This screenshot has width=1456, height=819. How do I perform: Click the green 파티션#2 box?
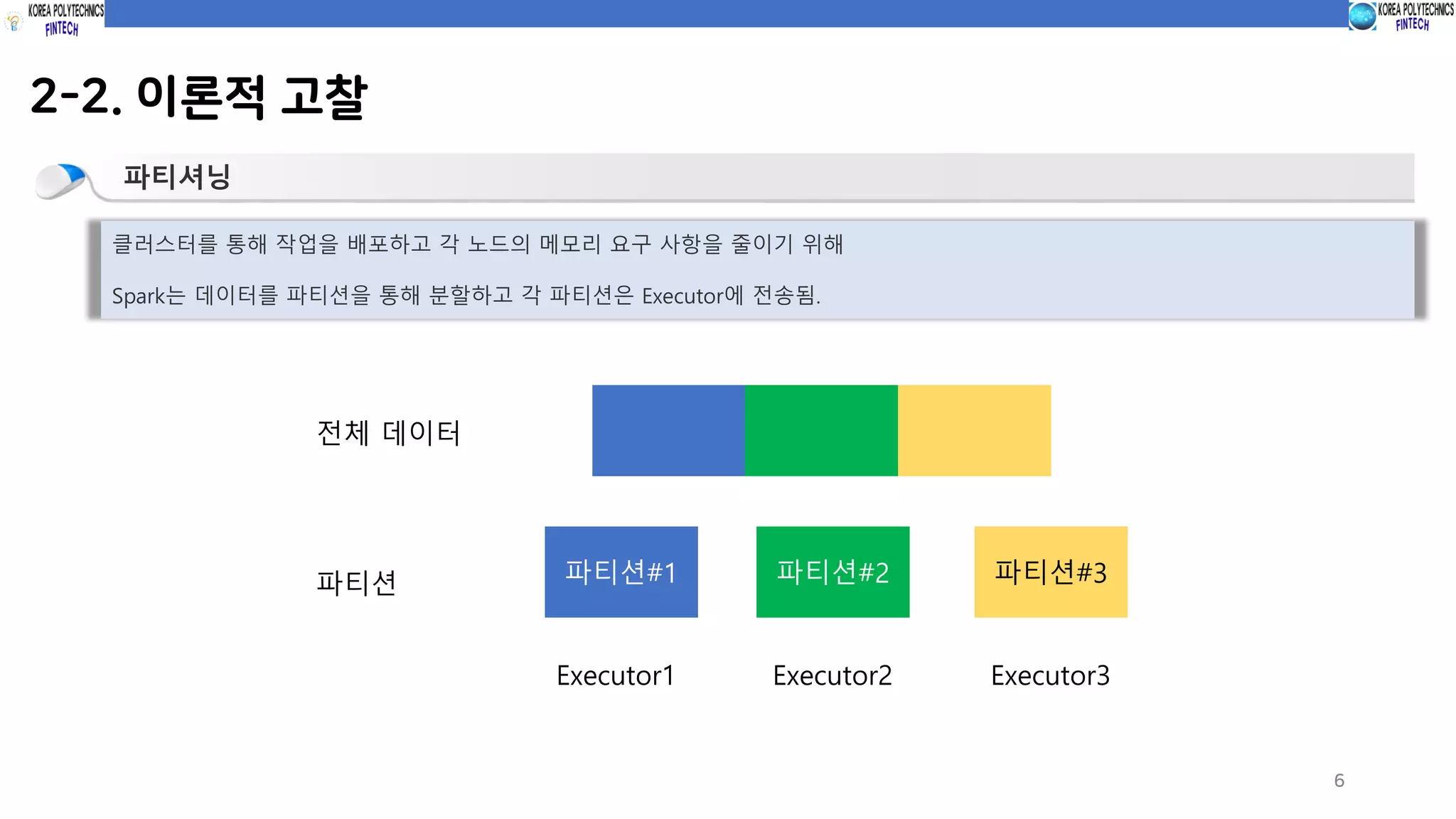tap(833, 572)
